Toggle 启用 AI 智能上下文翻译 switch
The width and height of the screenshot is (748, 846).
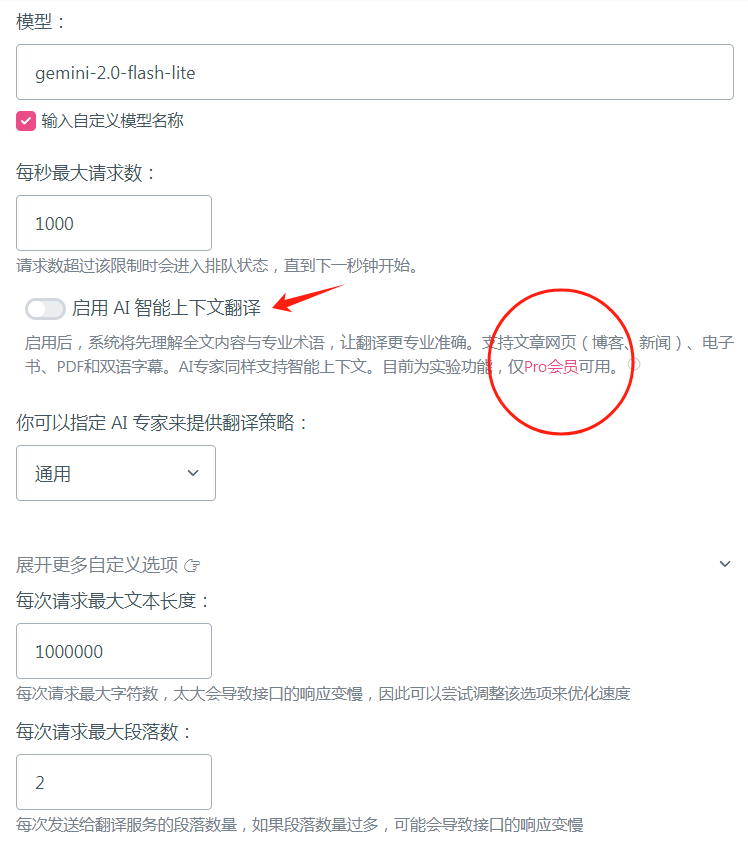pos(45,309)
